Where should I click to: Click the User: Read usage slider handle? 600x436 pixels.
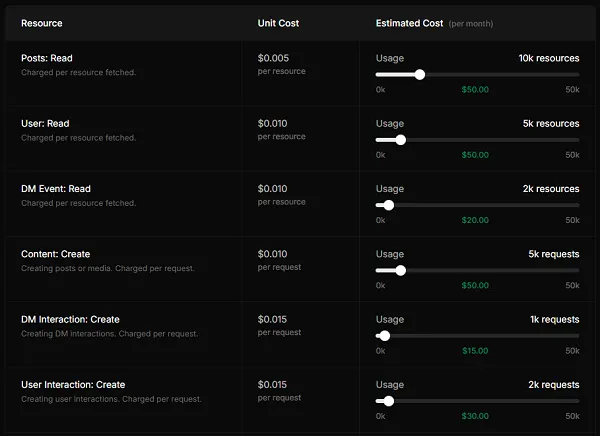coord(401,140)
